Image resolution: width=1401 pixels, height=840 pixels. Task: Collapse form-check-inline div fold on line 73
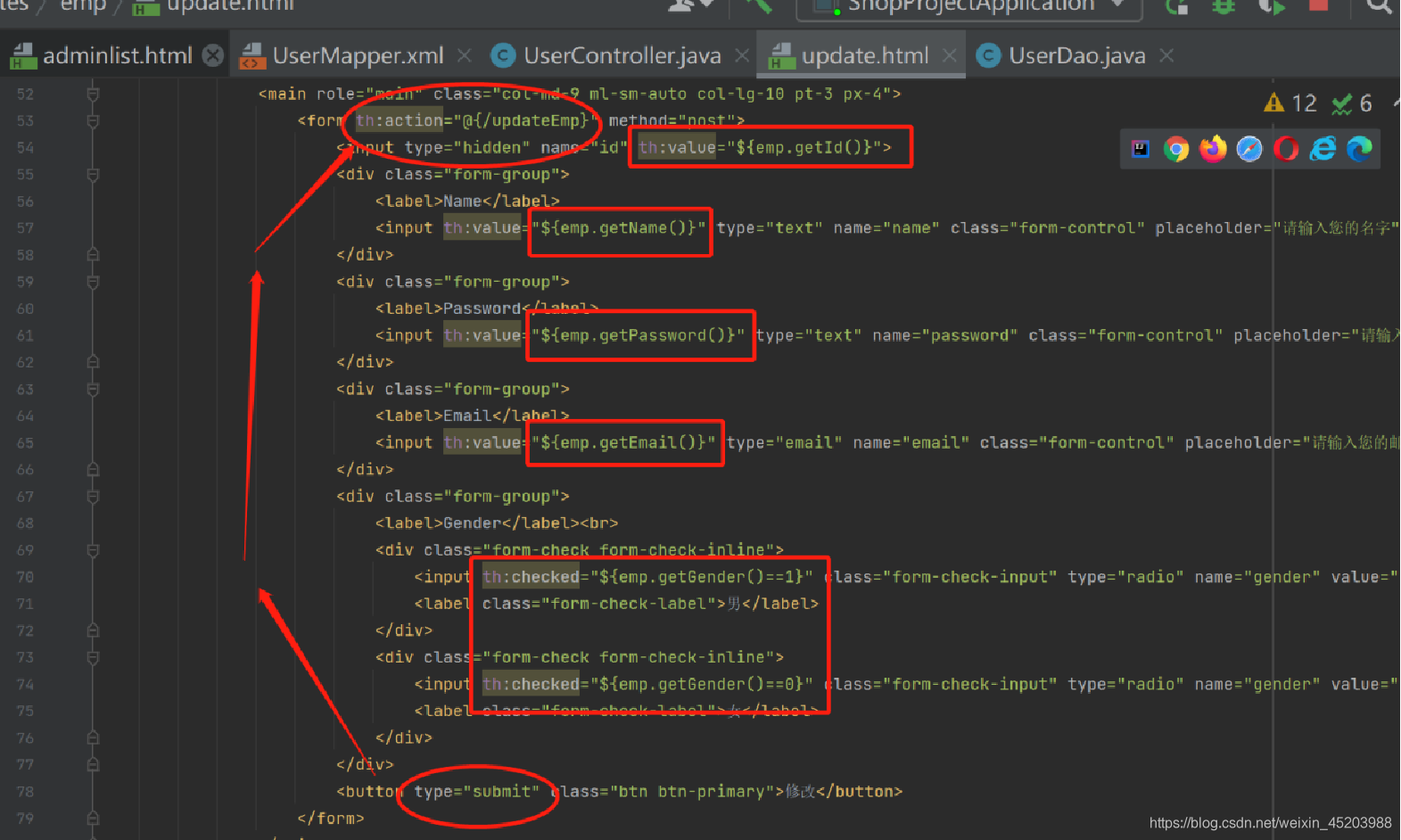coord(93,657)
